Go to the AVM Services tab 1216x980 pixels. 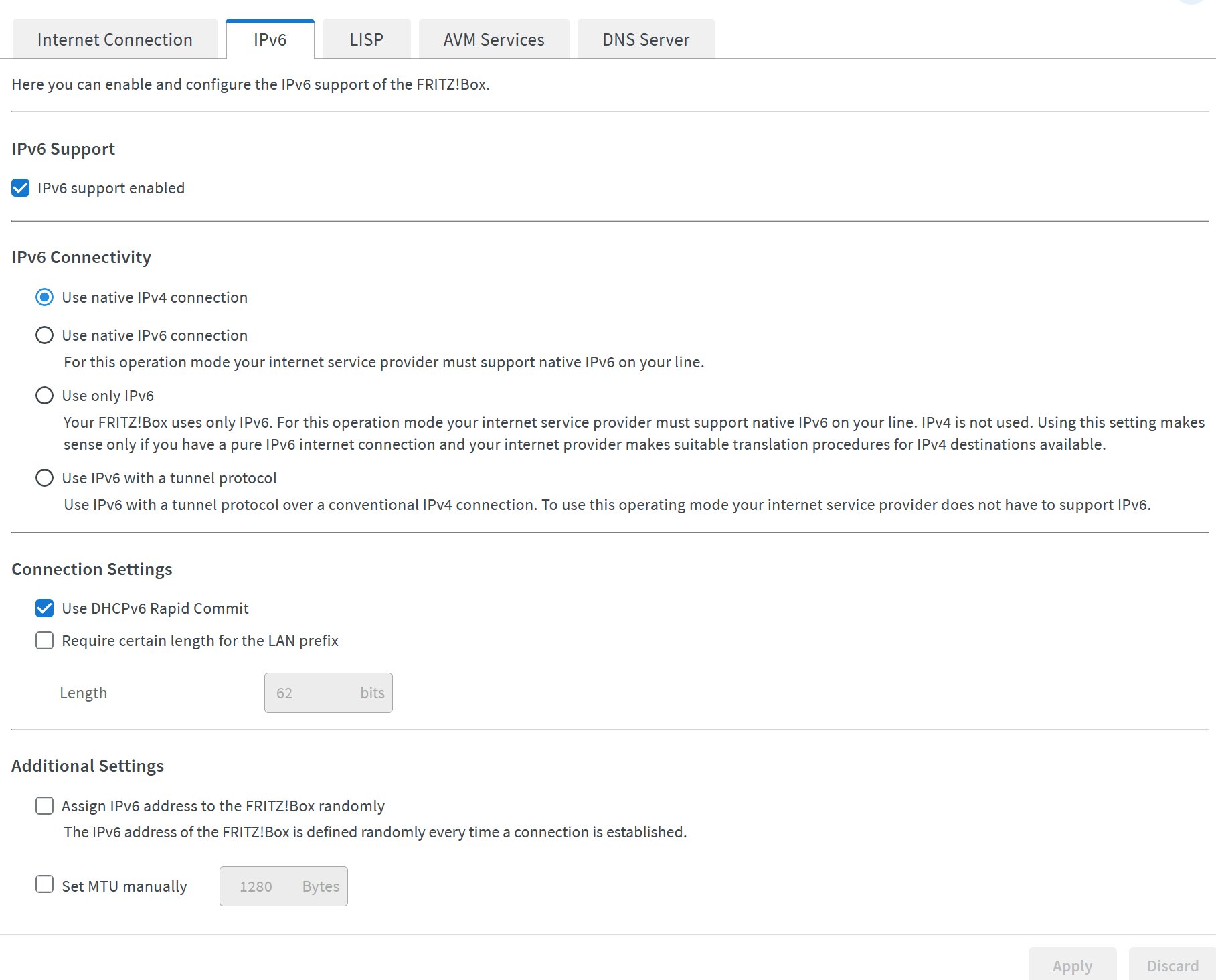point(494,39)
